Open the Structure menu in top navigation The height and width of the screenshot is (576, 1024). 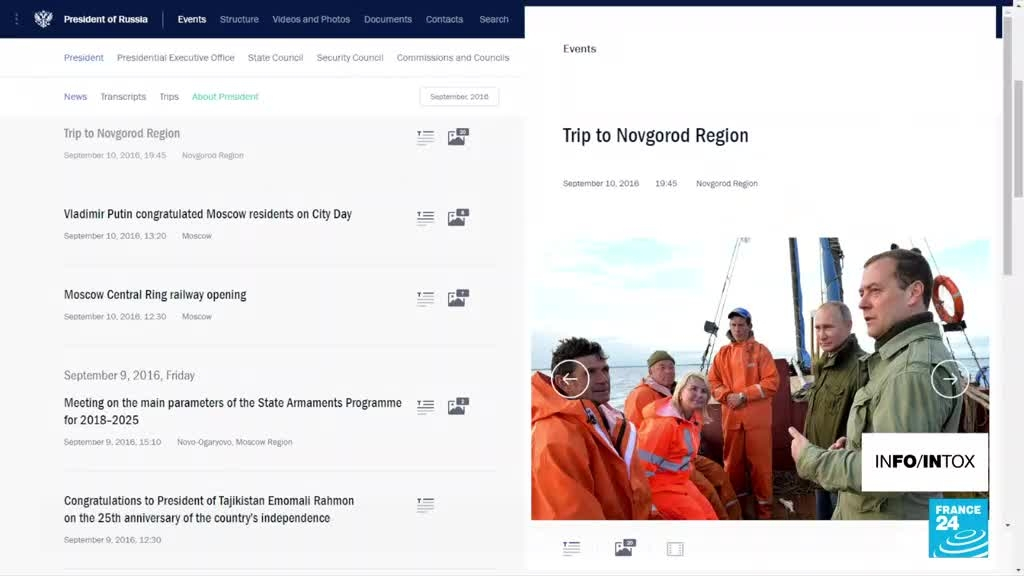(239, 19)
